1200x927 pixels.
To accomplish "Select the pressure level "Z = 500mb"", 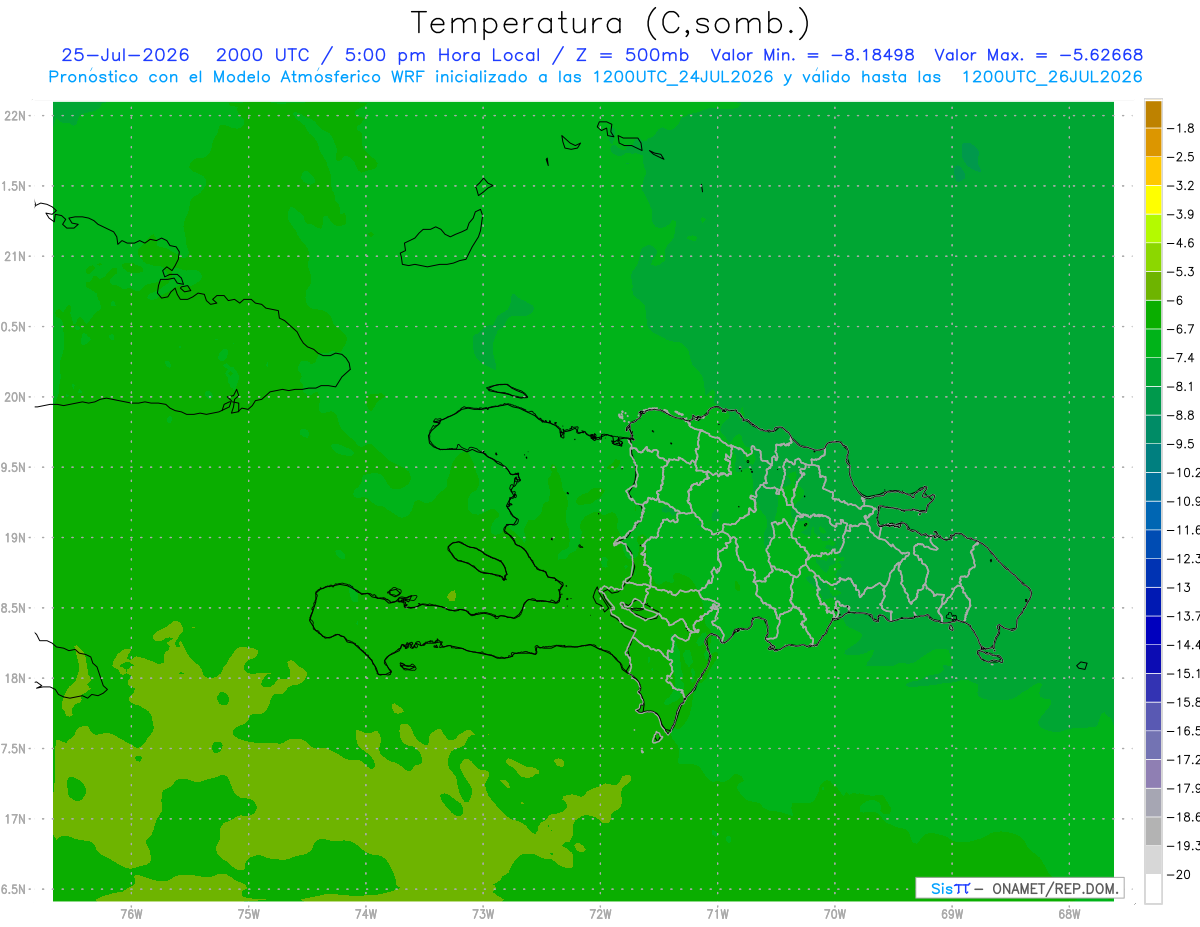I will (x=633, y=55).
